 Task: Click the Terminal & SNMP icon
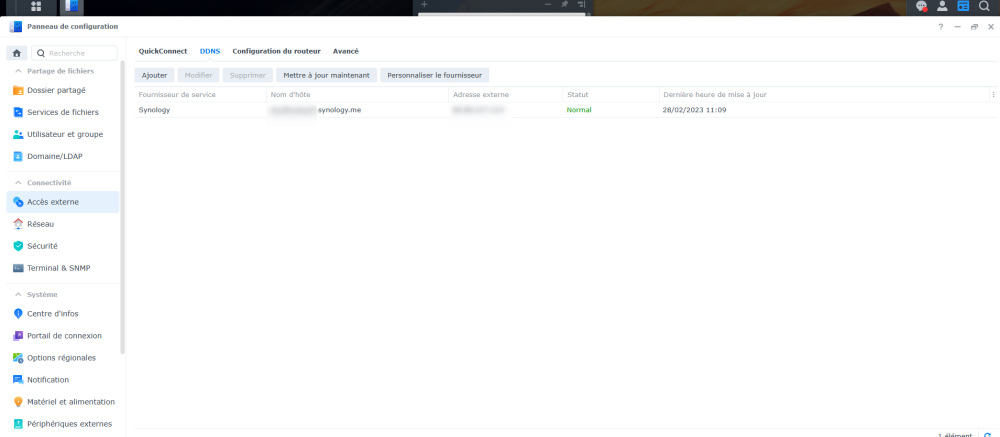coord(18,268)
